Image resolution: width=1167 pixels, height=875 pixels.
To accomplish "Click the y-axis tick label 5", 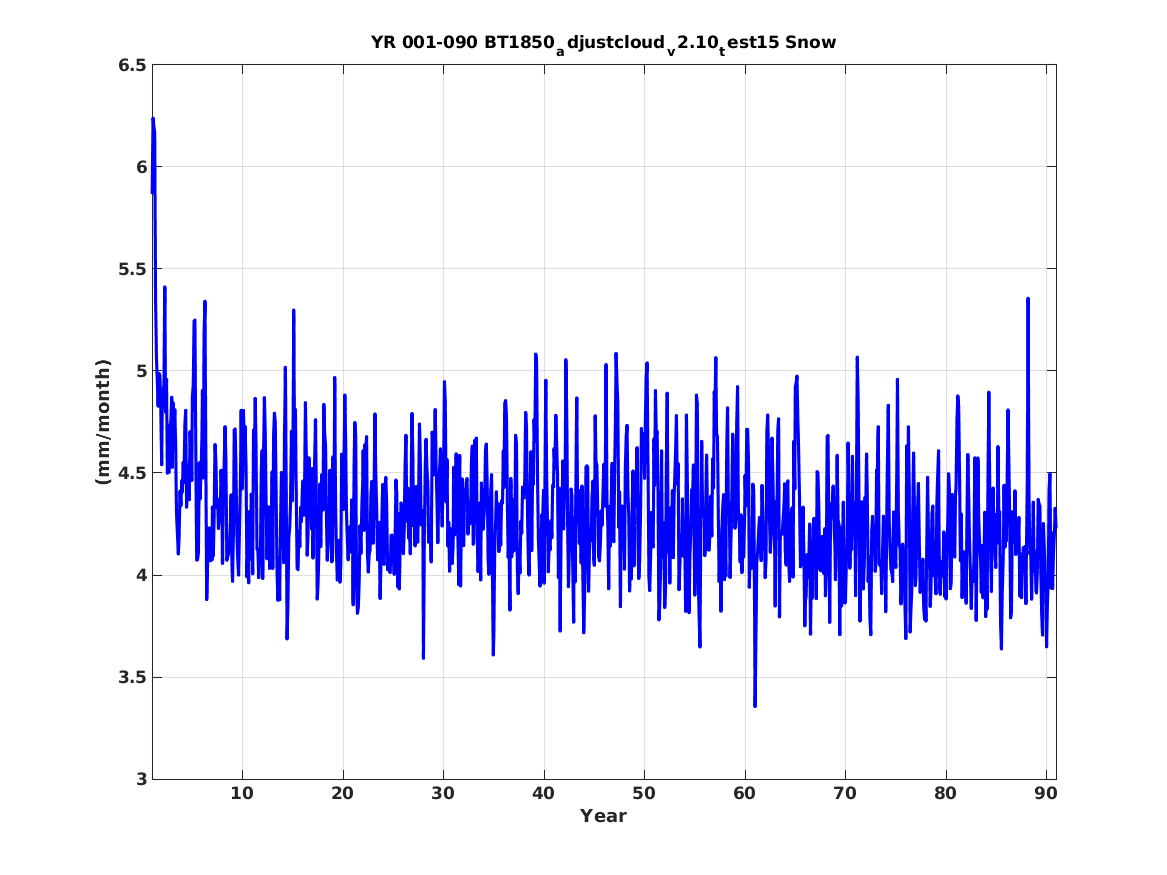I will [141, 371].
